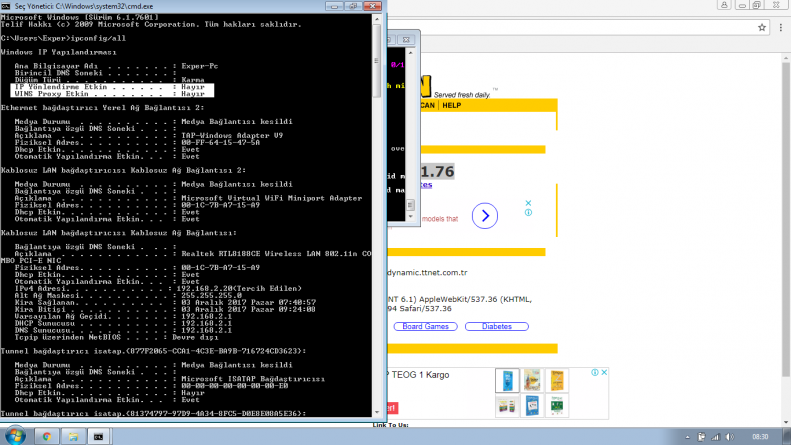Click the red button in Kargo ad

[x=393, y=408]
